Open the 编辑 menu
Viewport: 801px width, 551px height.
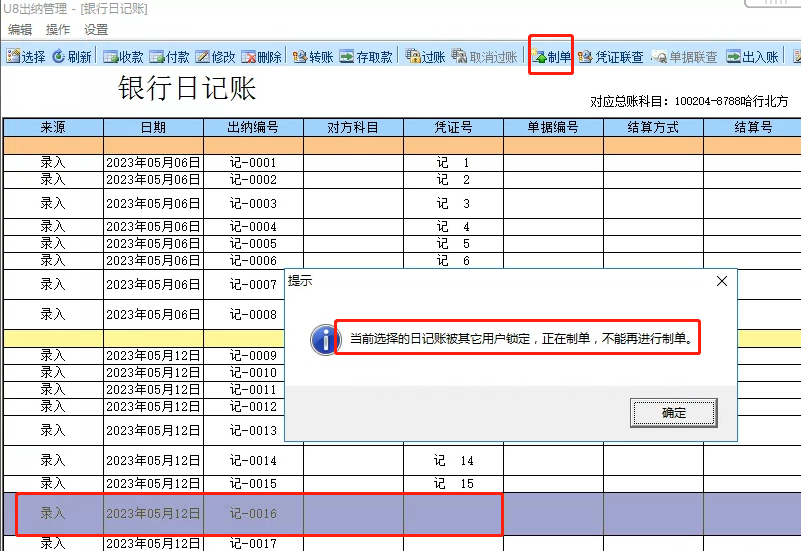(x=20, y=30)
